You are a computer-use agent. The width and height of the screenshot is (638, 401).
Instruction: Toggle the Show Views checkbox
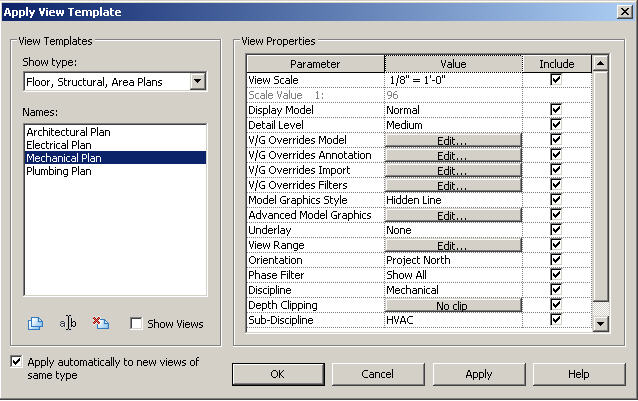[136, 324]
